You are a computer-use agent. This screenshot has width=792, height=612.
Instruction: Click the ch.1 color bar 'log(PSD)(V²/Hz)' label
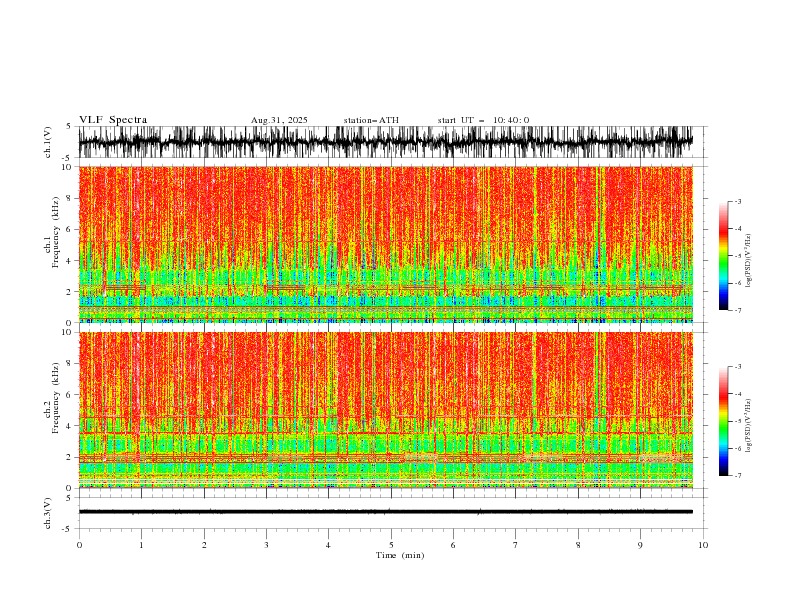[749, 261]
